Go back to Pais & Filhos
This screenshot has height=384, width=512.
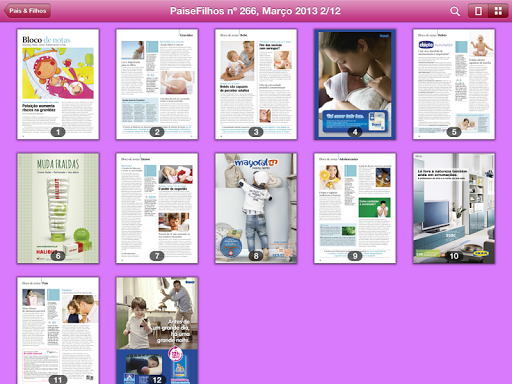point(27,11)
